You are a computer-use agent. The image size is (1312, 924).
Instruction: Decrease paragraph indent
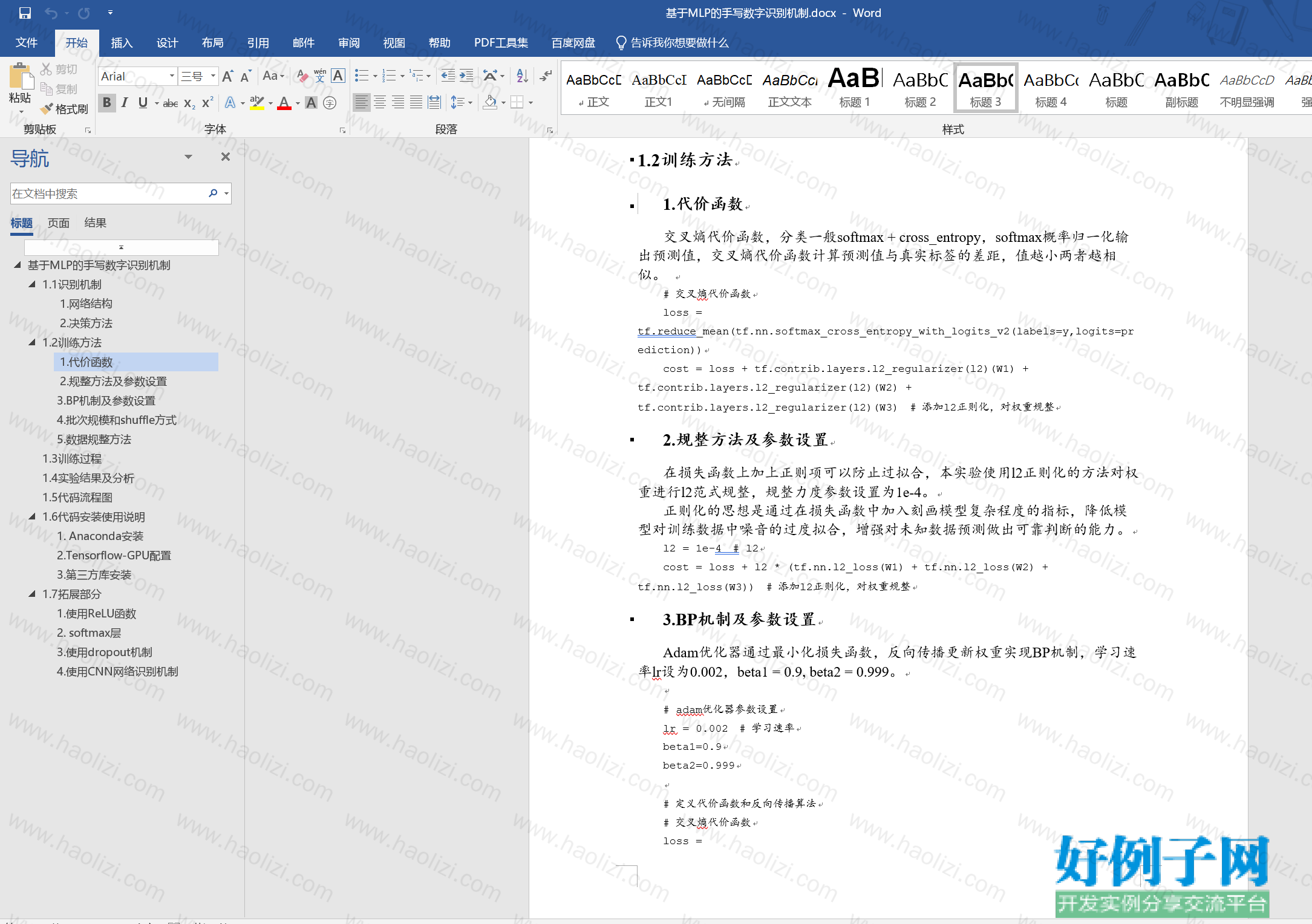point(448,76)
